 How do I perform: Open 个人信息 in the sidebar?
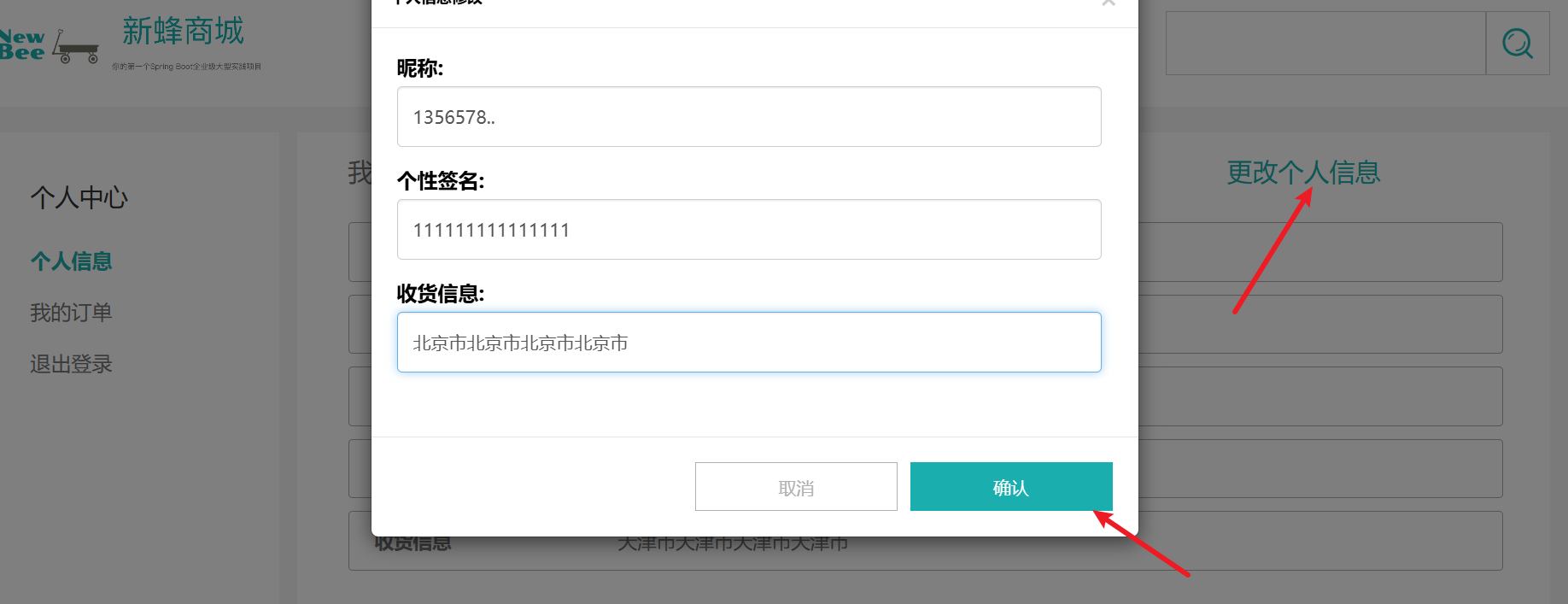tap(72, 261)
